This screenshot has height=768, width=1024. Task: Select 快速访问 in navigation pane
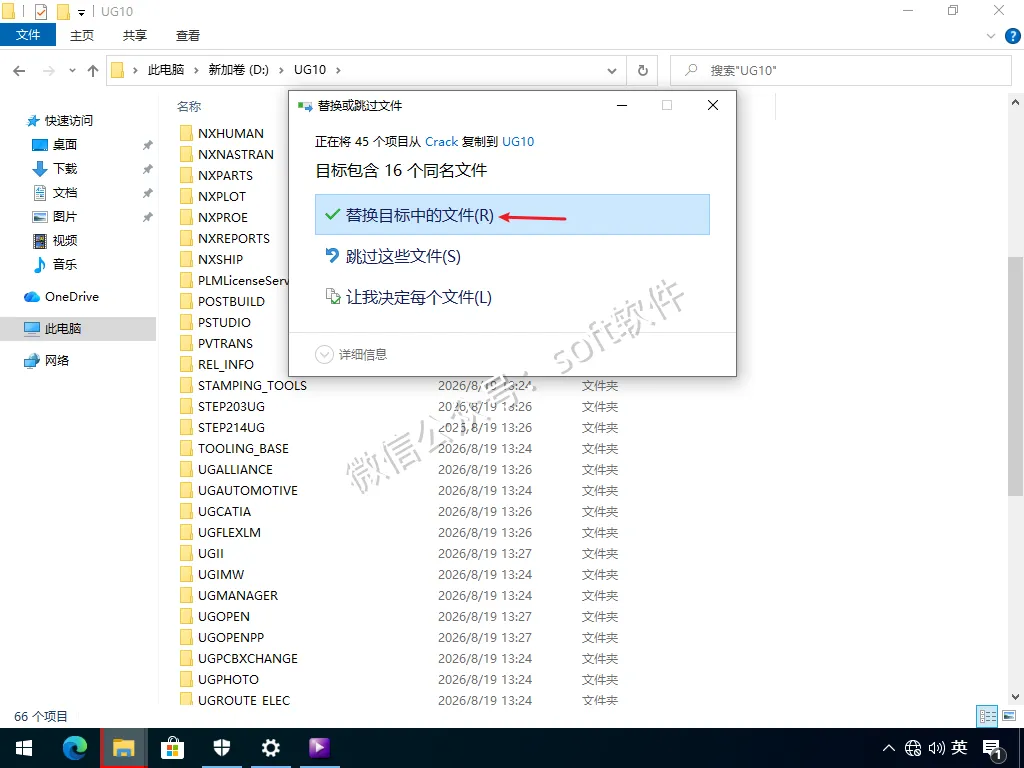(x=69, y=121)
